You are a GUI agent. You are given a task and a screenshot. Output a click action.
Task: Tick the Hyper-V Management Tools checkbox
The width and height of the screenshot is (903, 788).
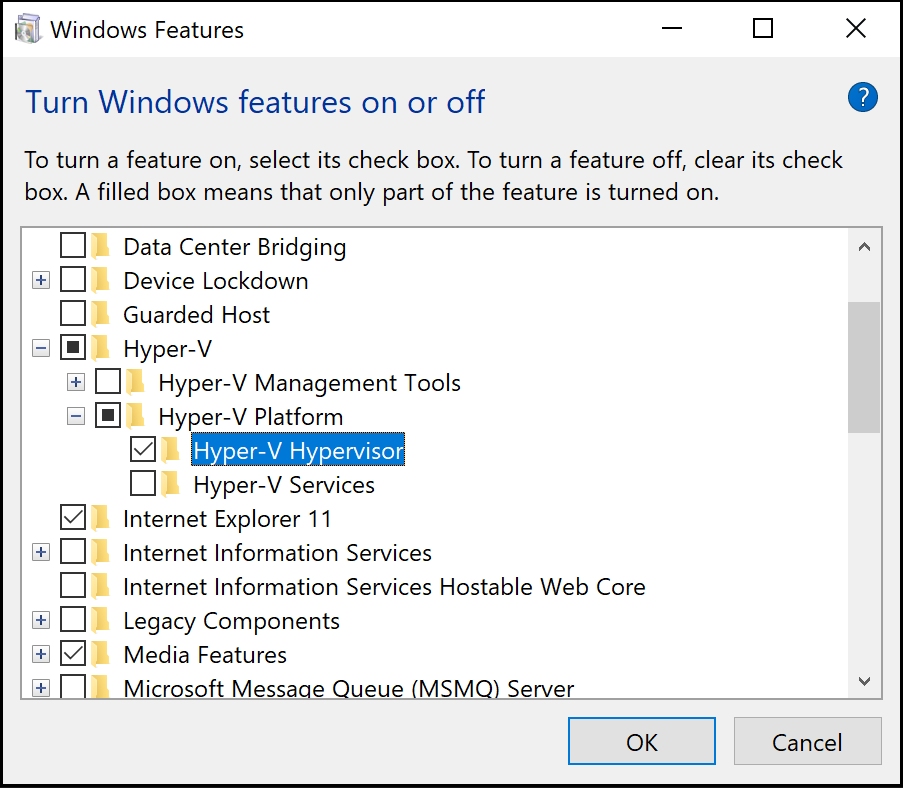tap(108, 383)
